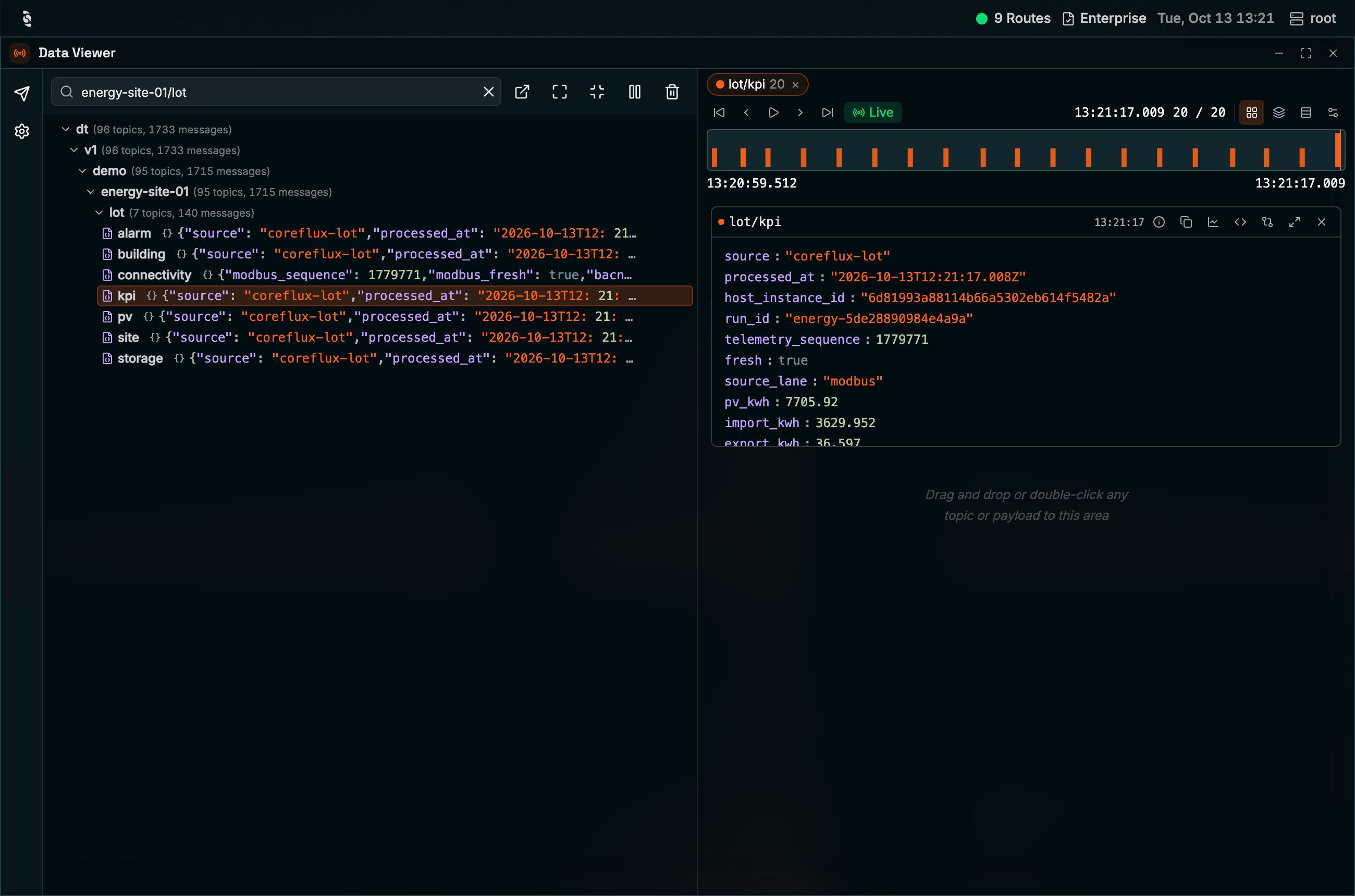Click the compare/diff icon on the lot/kpi card
The height and width of the screenshot is (896, 1355).
coord(1267,222)
